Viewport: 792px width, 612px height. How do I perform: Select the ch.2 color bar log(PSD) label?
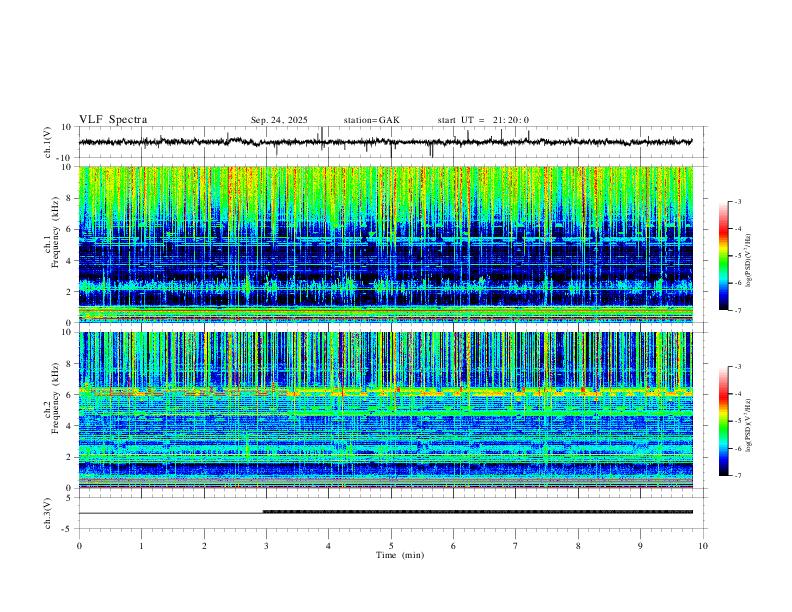pos(750,426)
